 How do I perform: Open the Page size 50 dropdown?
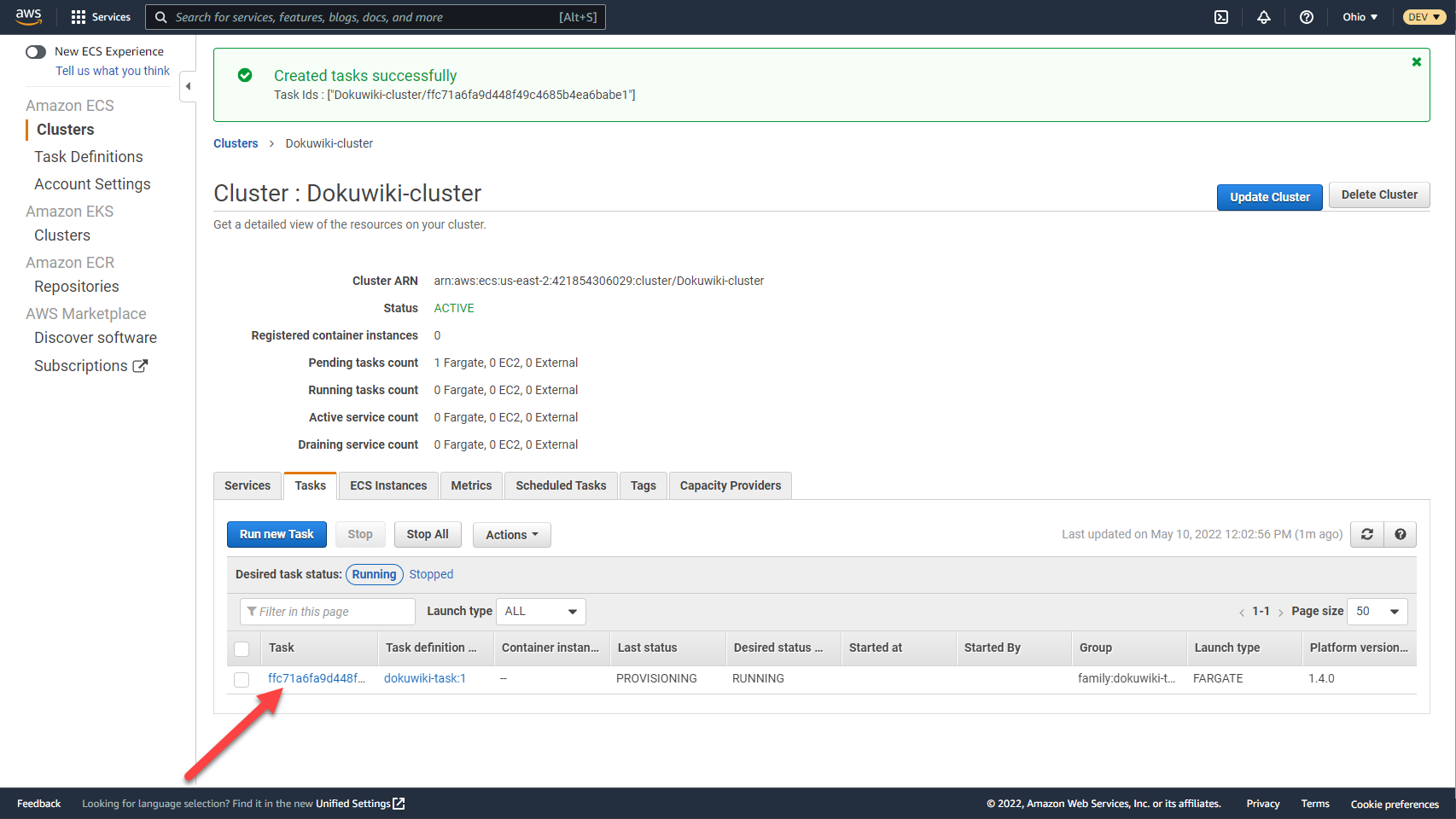click(1377, 611)
